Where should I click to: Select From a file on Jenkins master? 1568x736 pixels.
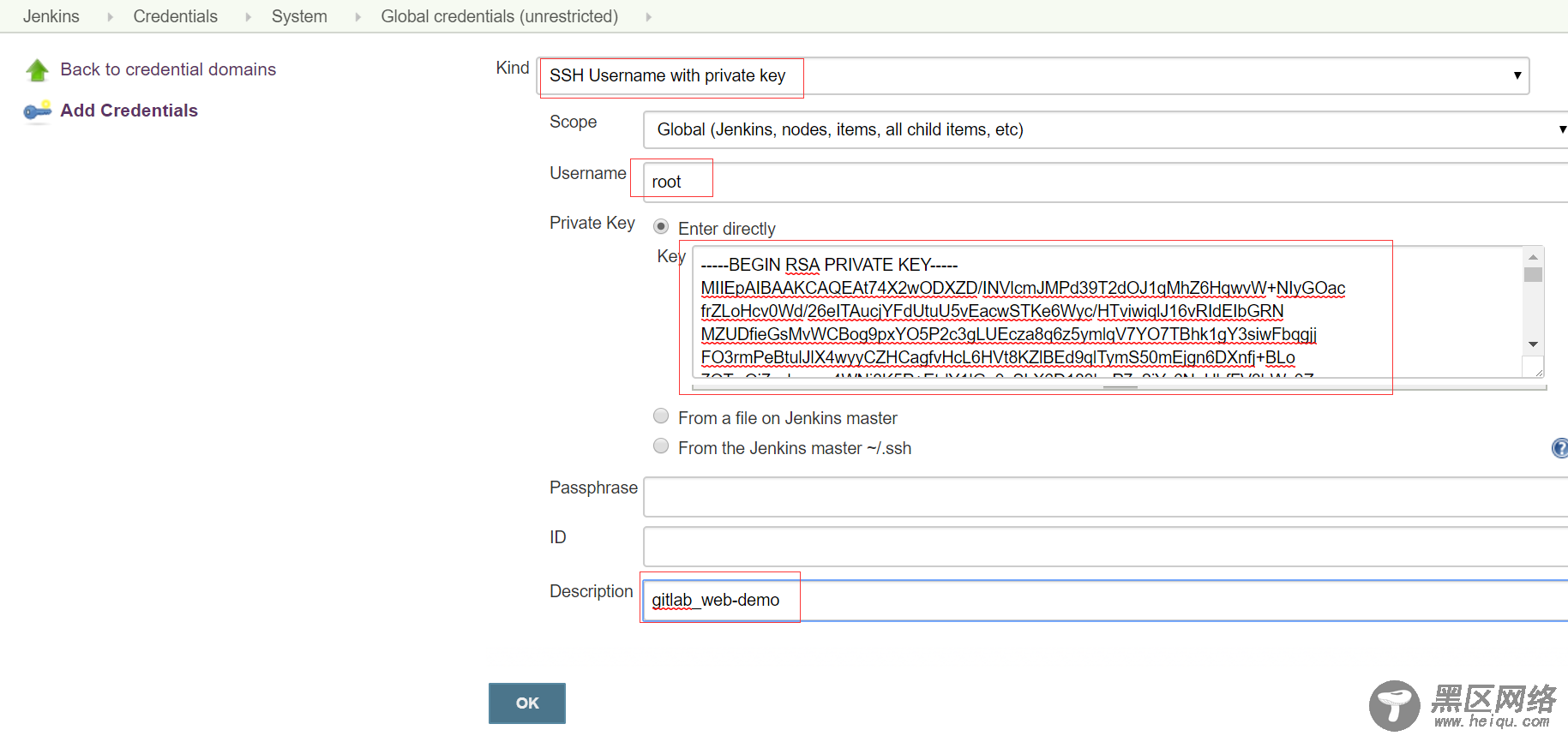point(661,416)
